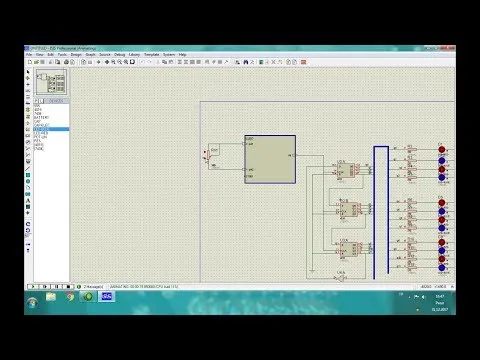Click the New Design toolbar icon
Image resolution: width=480 pixels, height=360 pixels.
pos(30,62)
